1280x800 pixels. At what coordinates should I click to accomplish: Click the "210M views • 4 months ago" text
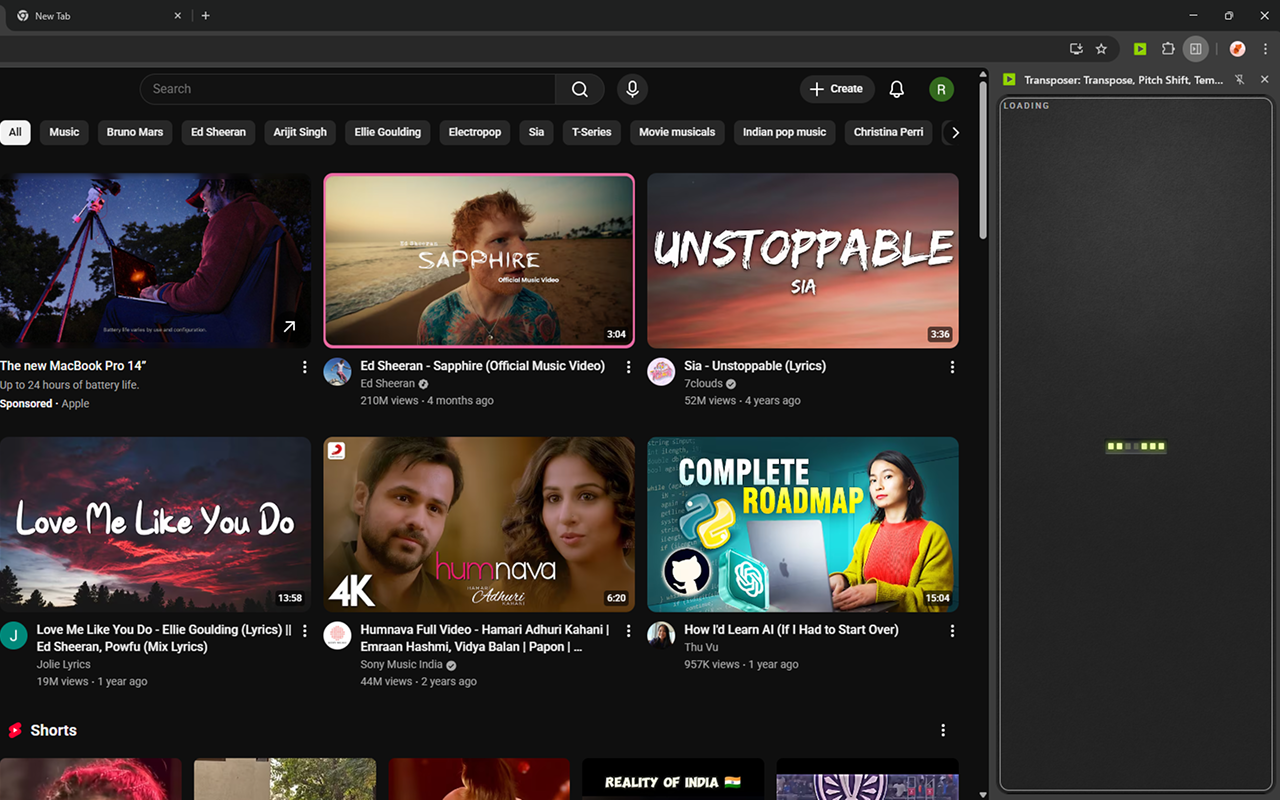tap(427, 401)
